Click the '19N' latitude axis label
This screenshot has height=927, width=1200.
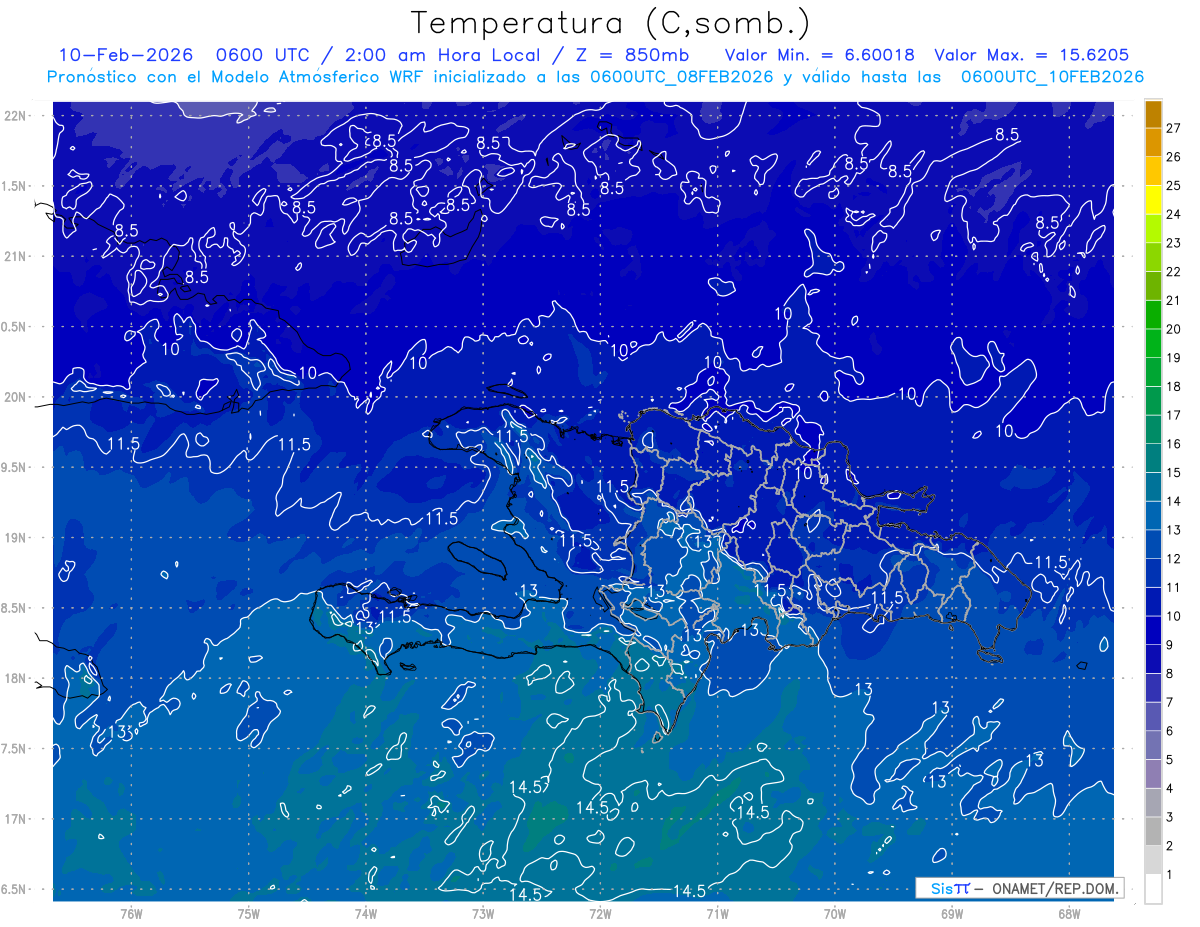(x=16, y=538)
